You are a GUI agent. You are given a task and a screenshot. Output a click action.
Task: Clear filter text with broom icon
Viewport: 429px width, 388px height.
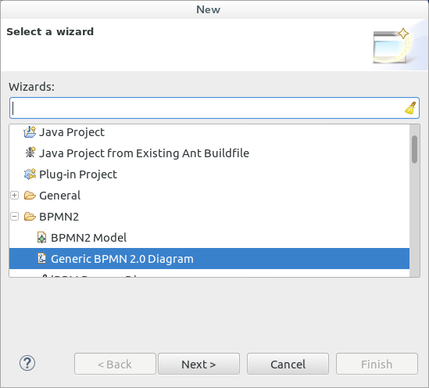click(x=410, y=108)
